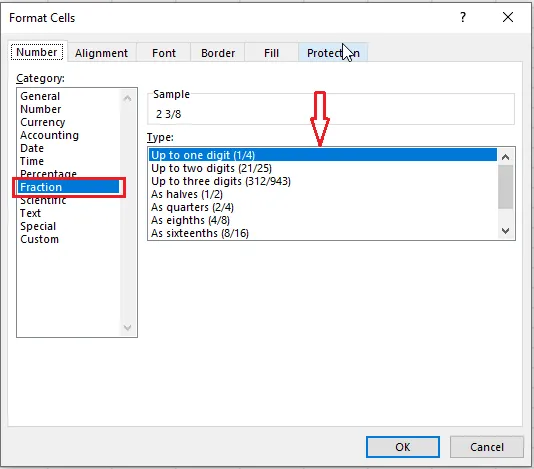This screenshot has height=469, width=534.
Task: Click the Cancel button
Action: 487,447
